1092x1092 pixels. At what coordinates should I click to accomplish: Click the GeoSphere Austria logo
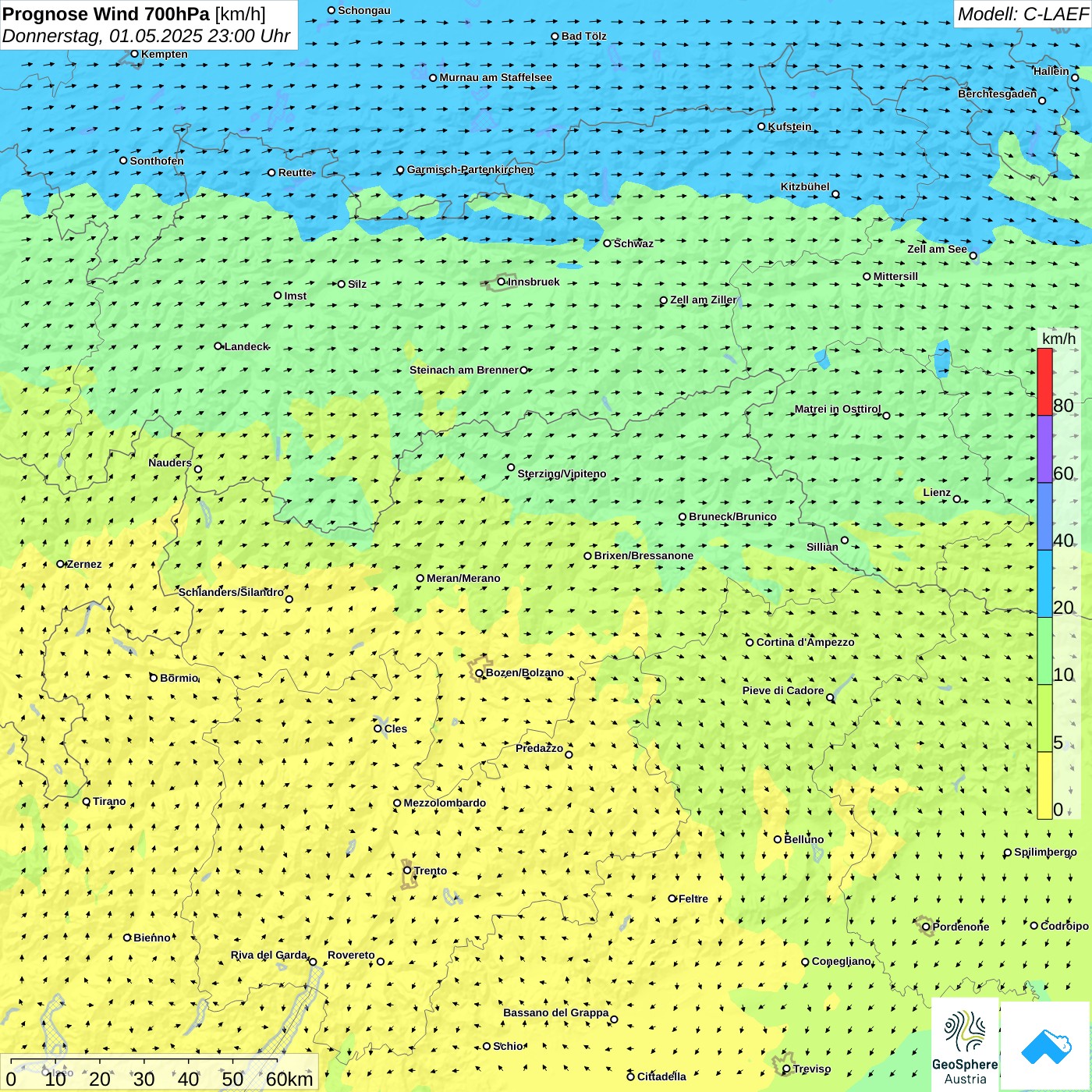[965, 1046]
